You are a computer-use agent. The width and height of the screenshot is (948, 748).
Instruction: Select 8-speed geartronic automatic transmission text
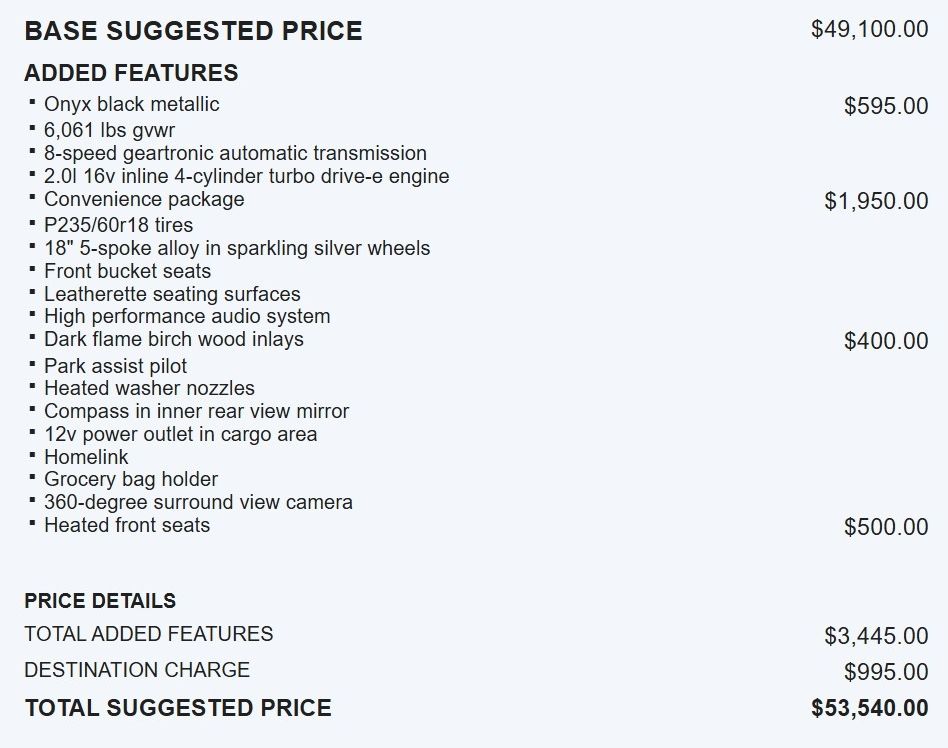click(235, 153)
